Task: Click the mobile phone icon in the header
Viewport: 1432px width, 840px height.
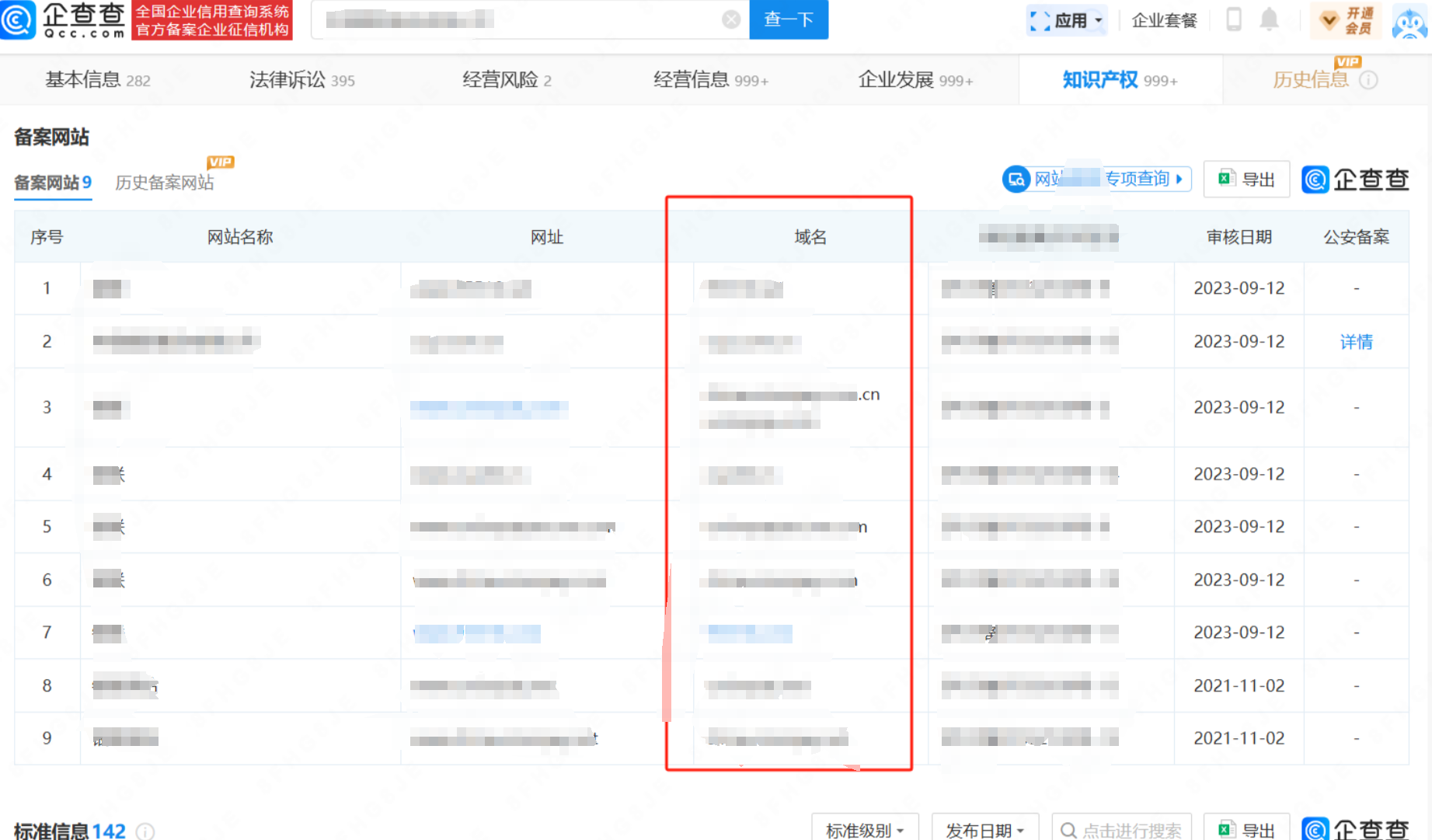Action: 1233,19
